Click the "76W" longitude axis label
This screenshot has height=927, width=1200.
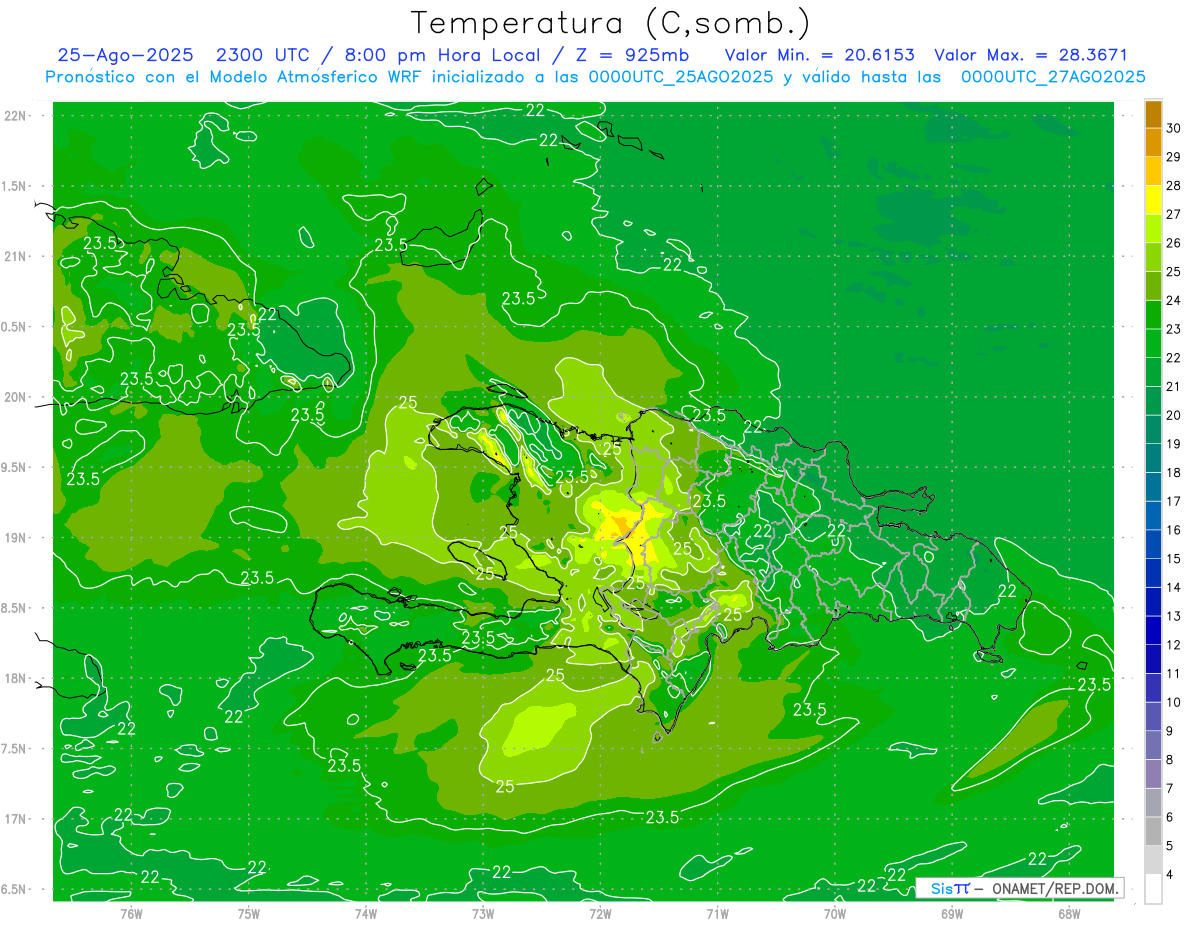pyautogui.click(x=131, y=913)
